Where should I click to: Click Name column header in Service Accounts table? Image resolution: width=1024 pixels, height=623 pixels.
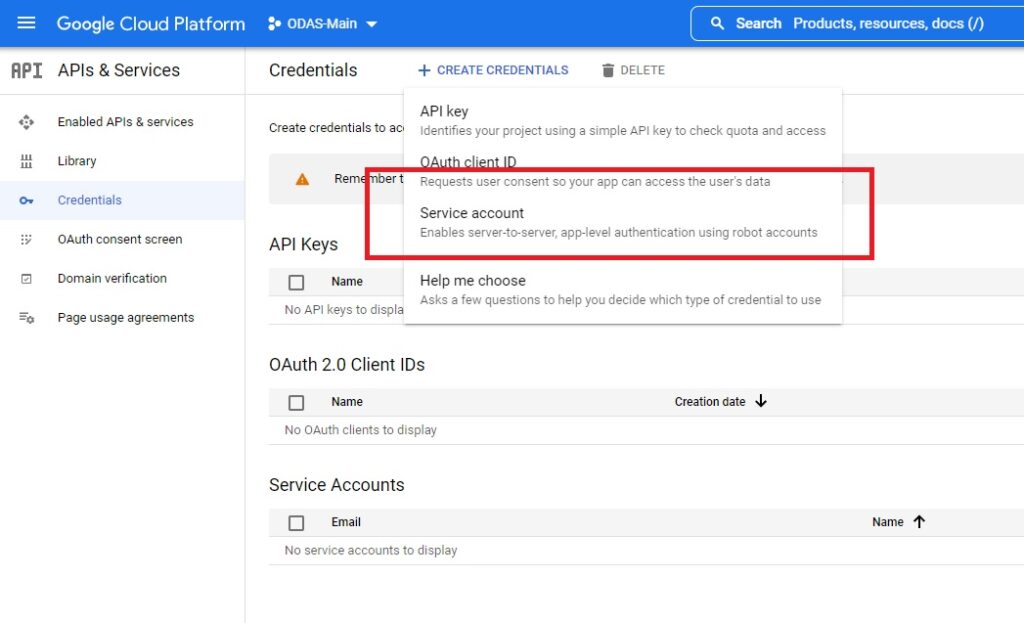[x=888, y=522]
